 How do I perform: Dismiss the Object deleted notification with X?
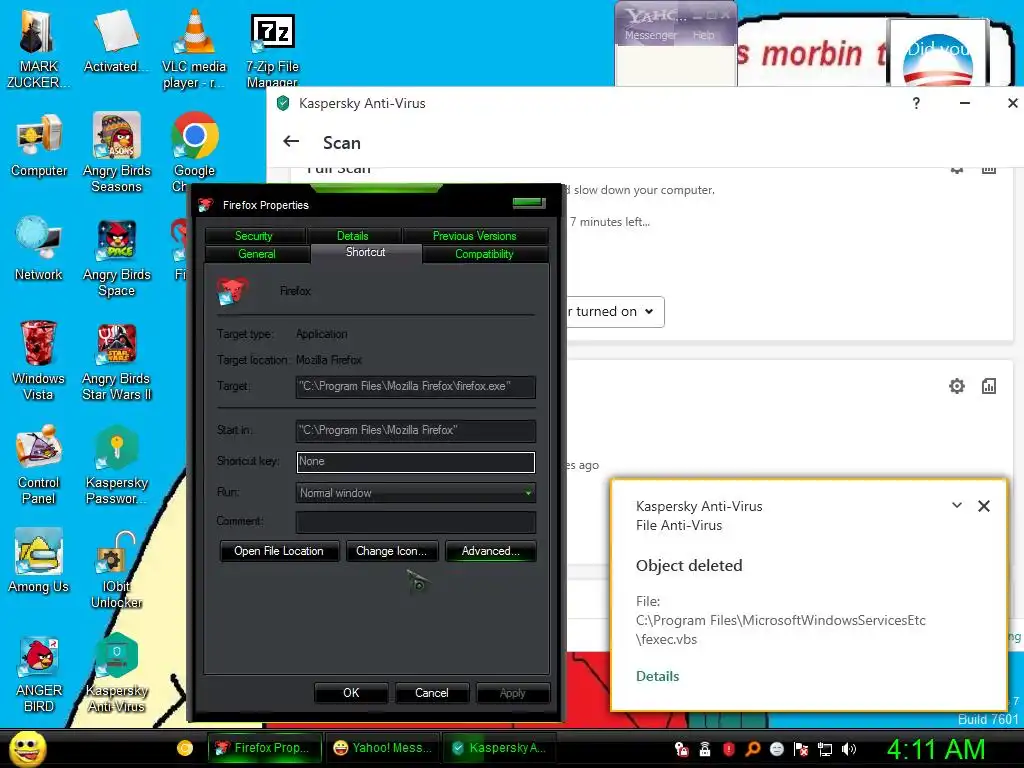tap(984, 506)
